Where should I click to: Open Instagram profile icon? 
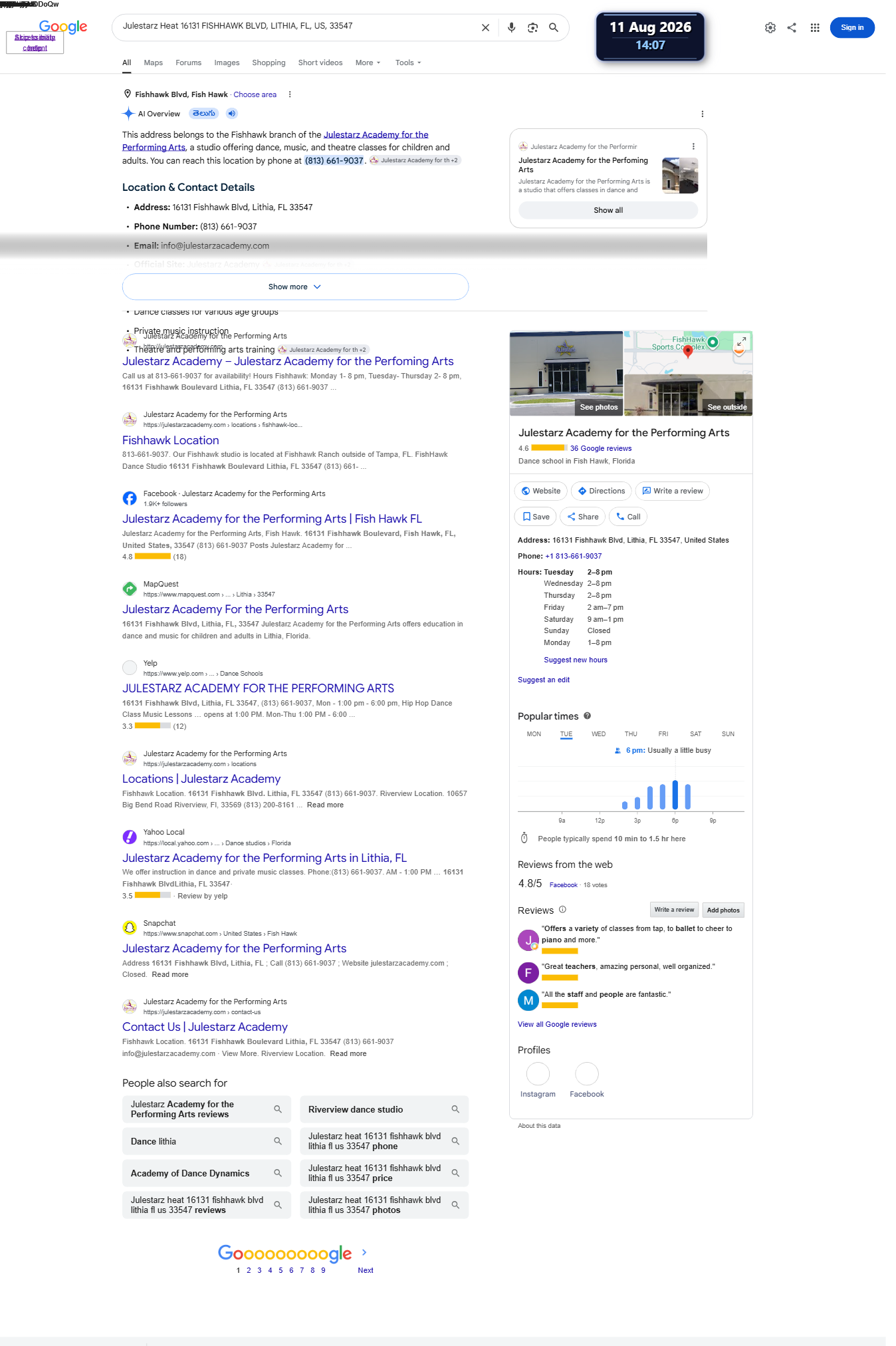(538, 1074)
